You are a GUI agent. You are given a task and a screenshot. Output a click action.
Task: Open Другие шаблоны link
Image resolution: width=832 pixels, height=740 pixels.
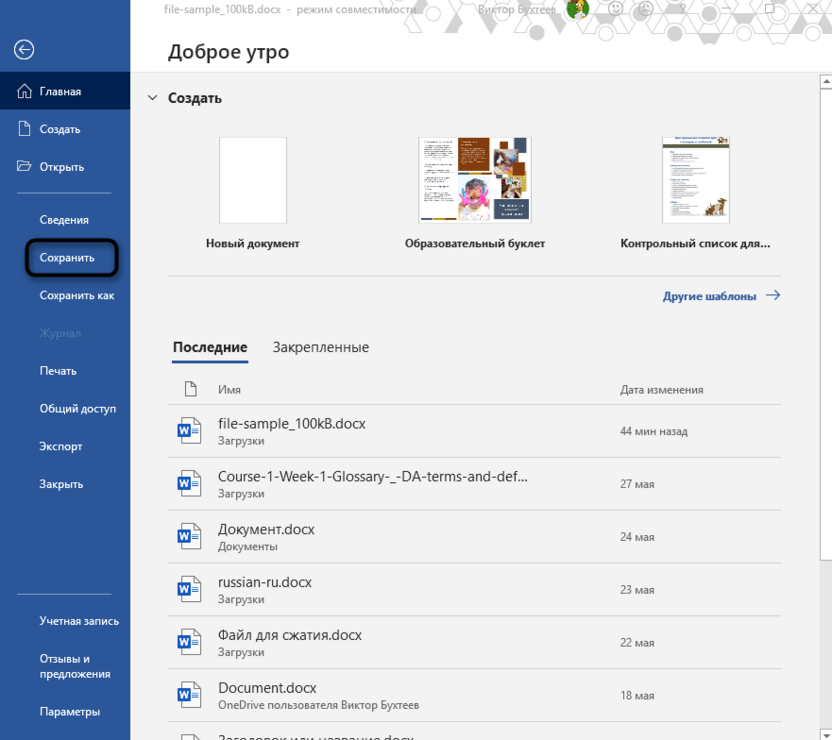click(721, 296)
